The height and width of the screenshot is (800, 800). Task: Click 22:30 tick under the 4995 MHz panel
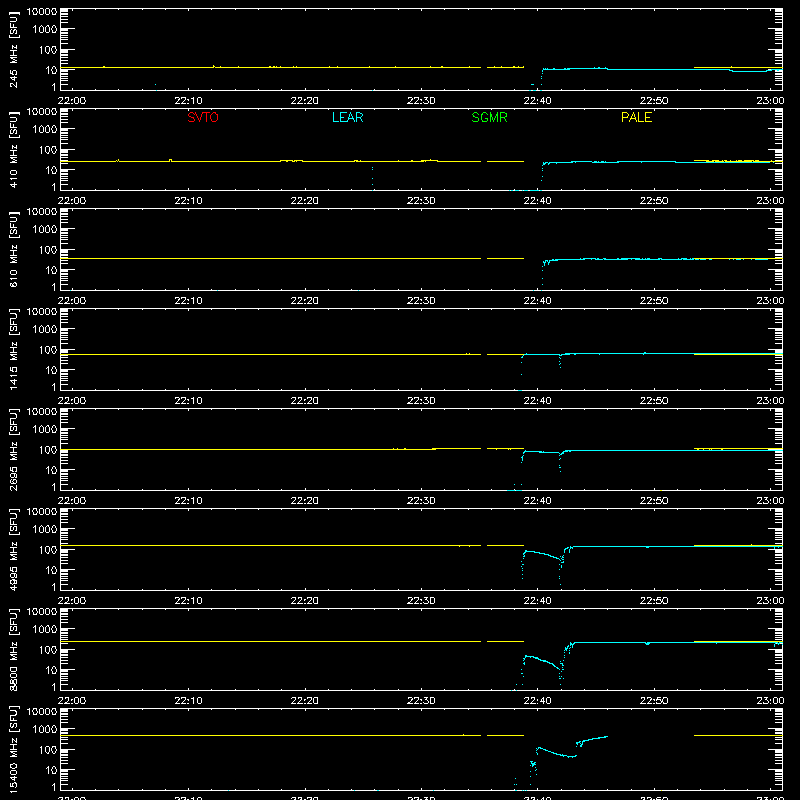(421, 601)
